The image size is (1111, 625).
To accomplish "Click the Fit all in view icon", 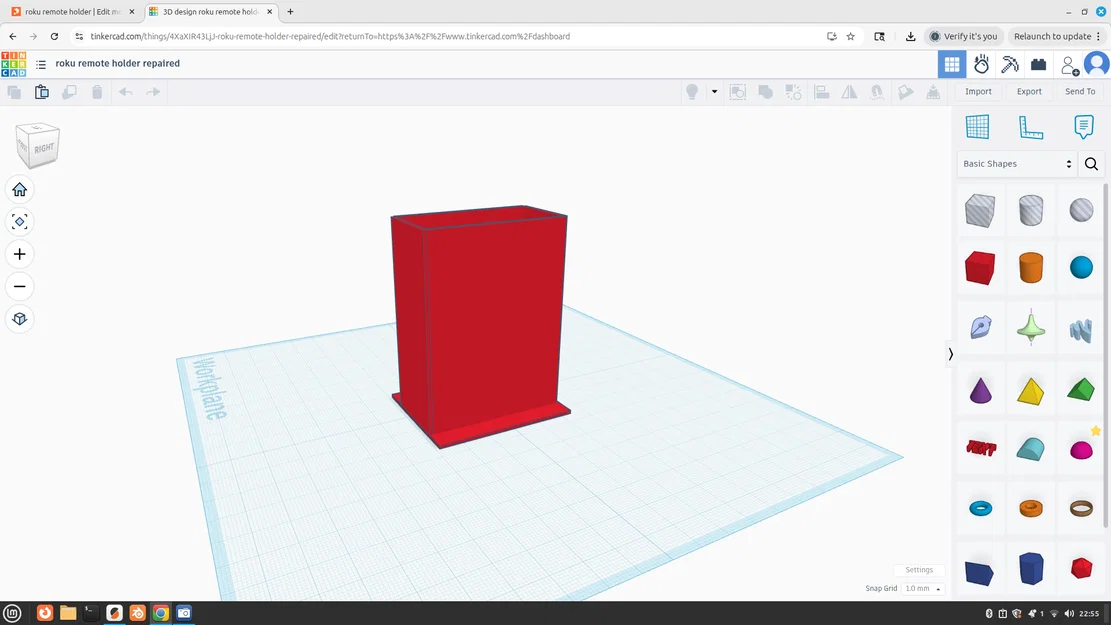I will click(x=20, y=222).
